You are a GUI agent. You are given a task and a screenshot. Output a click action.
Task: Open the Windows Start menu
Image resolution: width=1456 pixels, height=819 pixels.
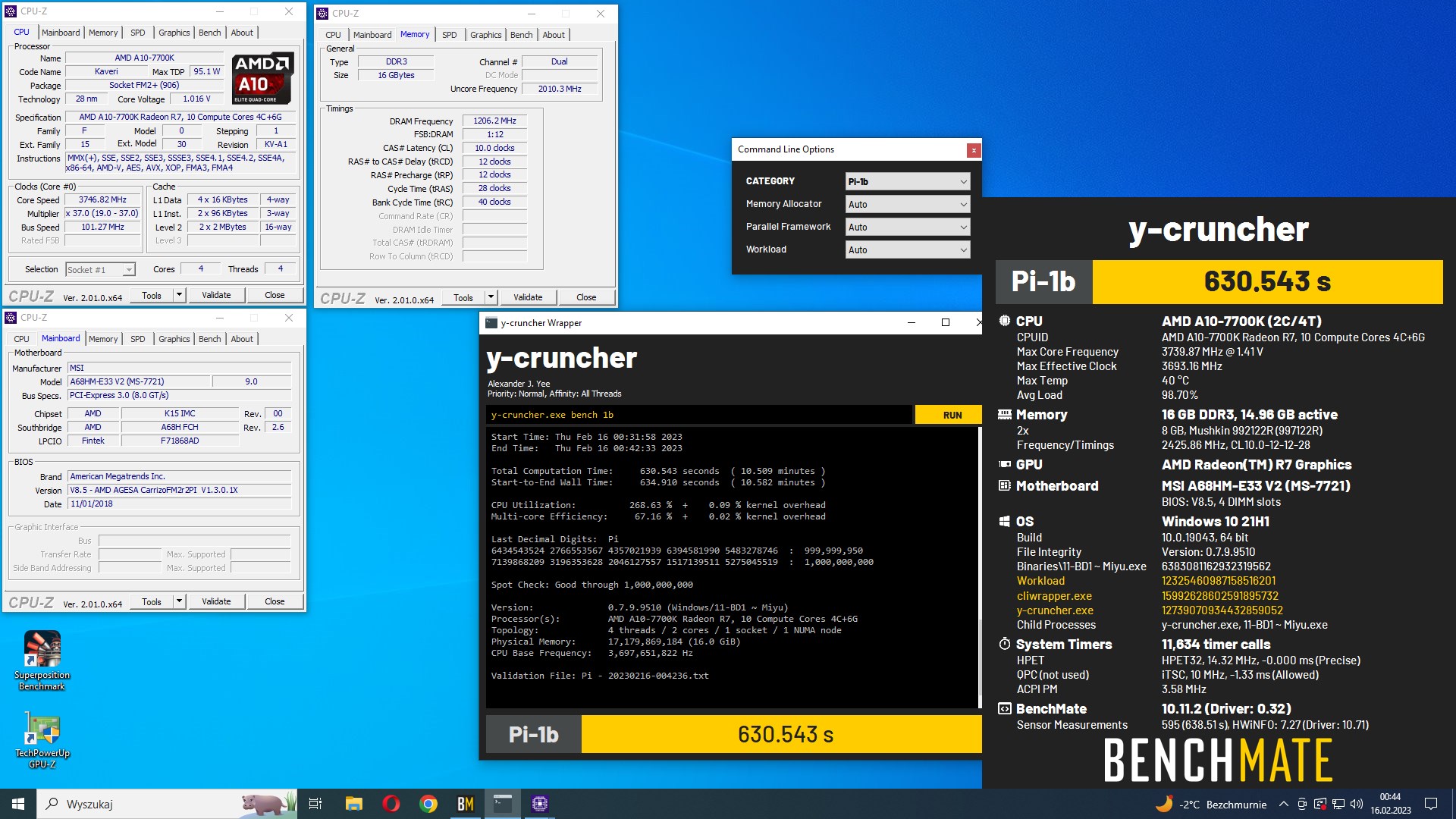tap(18, 804)
